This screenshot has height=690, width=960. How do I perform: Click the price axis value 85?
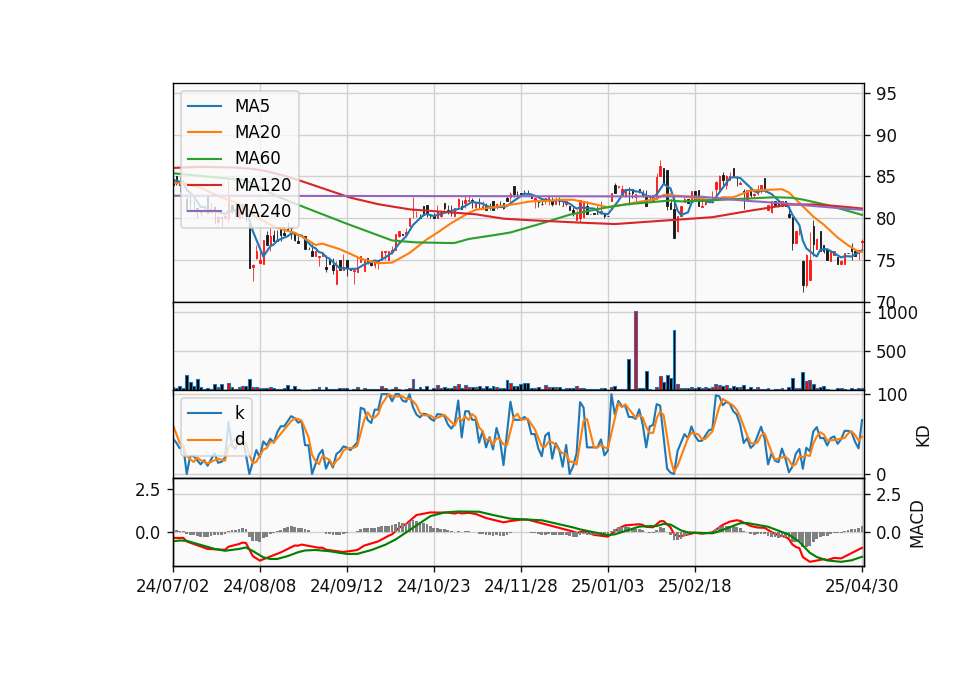[x=886, y=178]
